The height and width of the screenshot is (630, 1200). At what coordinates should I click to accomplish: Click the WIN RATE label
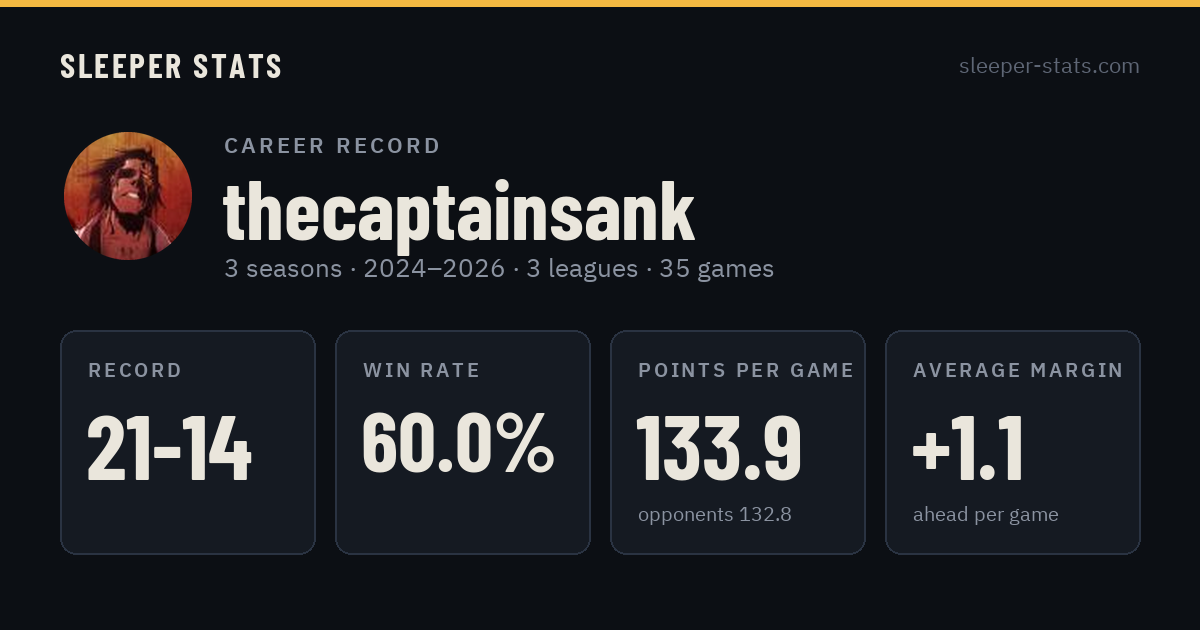pyautogui.click(x=422, y=370)
